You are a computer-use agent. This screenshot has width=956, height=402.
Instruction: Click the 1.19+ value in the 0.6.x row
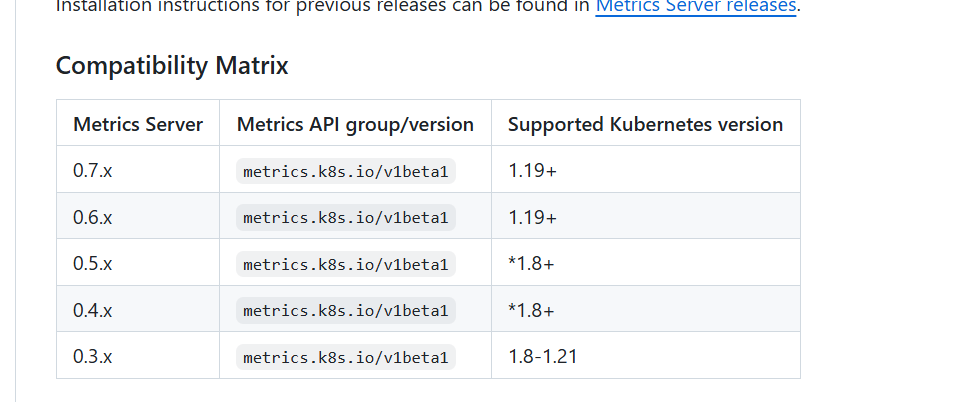[x=532, y=217]
